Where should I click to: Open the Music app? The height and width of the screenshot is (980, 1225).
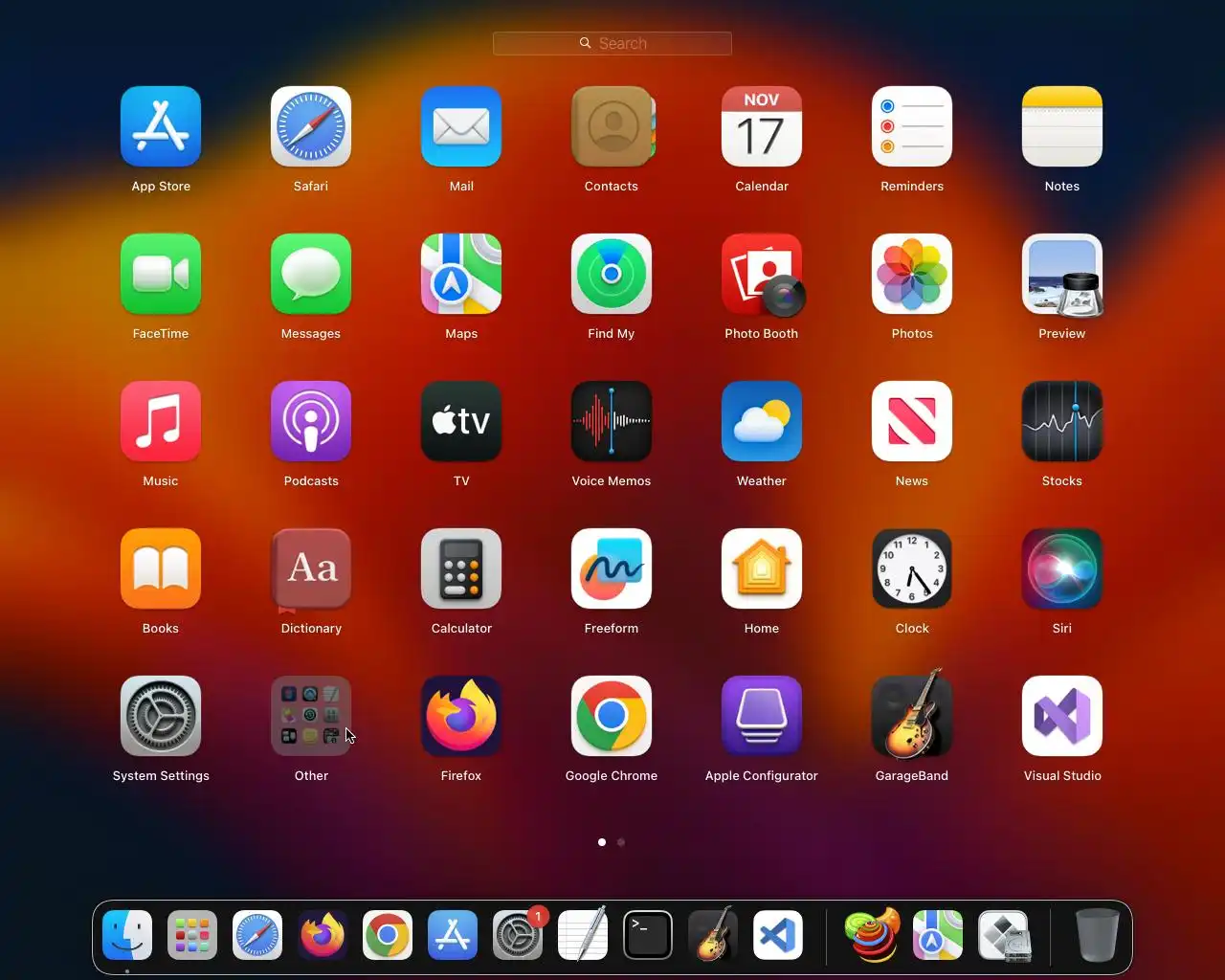click(161, 421)
